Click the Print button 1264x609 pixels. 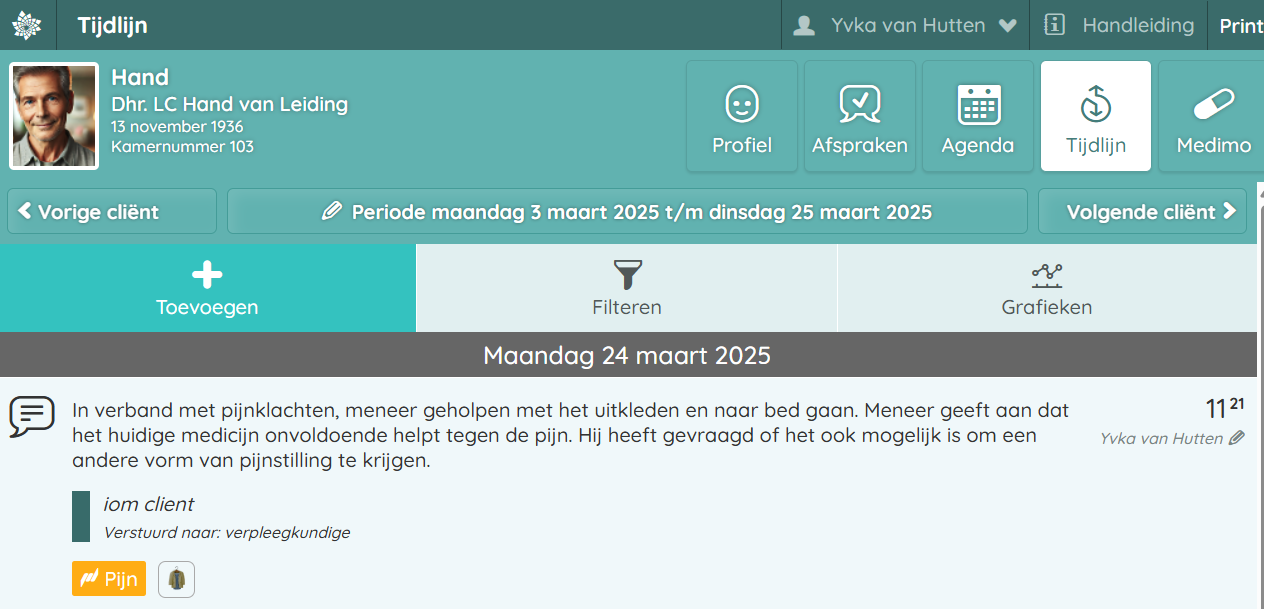coord(1241,26)
